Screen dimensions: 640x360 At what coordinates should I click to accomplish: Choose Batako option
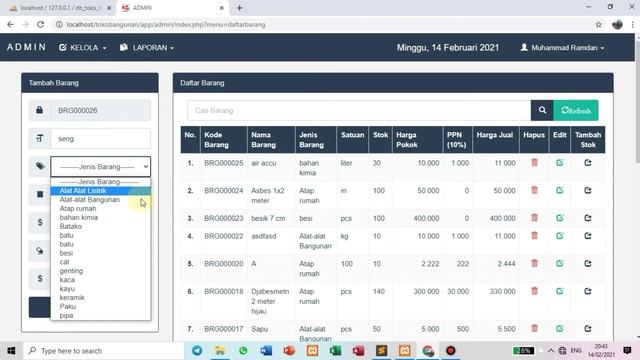[x=100, y=226]
